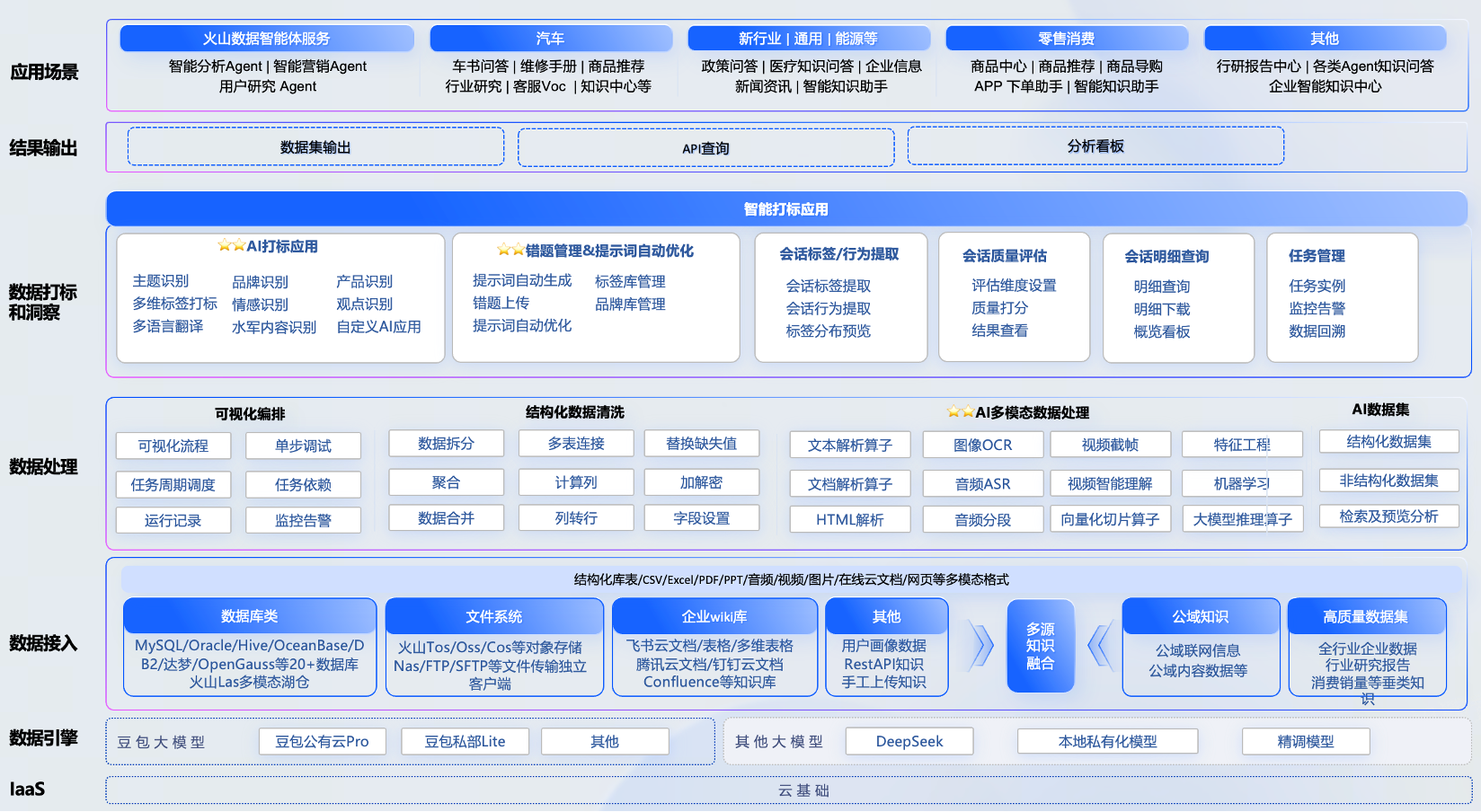This screenshot has height=812, width=1481.
Task: Click the 图像OCR box
Action: (983, 445)
